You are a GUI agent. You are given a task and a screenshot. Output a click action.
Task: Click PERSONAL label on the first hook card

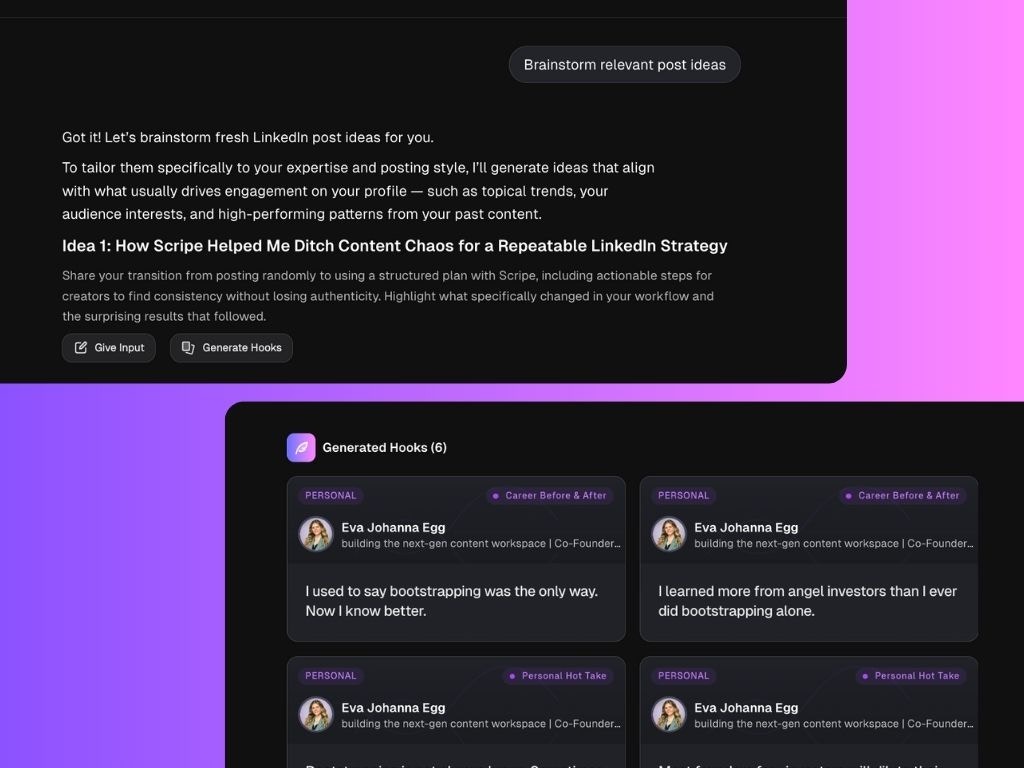click(x=330, y=496)
